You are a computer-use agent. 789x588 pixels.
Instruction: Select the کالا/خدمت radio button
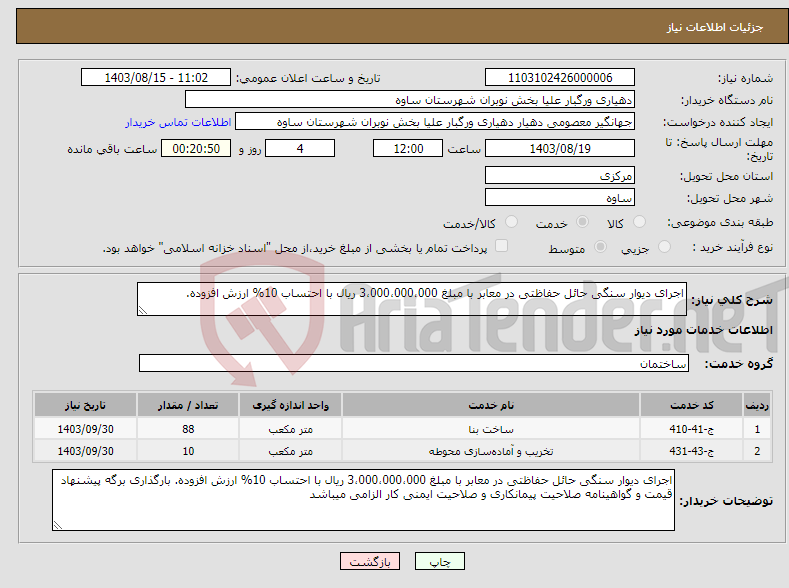coord(511,222)
